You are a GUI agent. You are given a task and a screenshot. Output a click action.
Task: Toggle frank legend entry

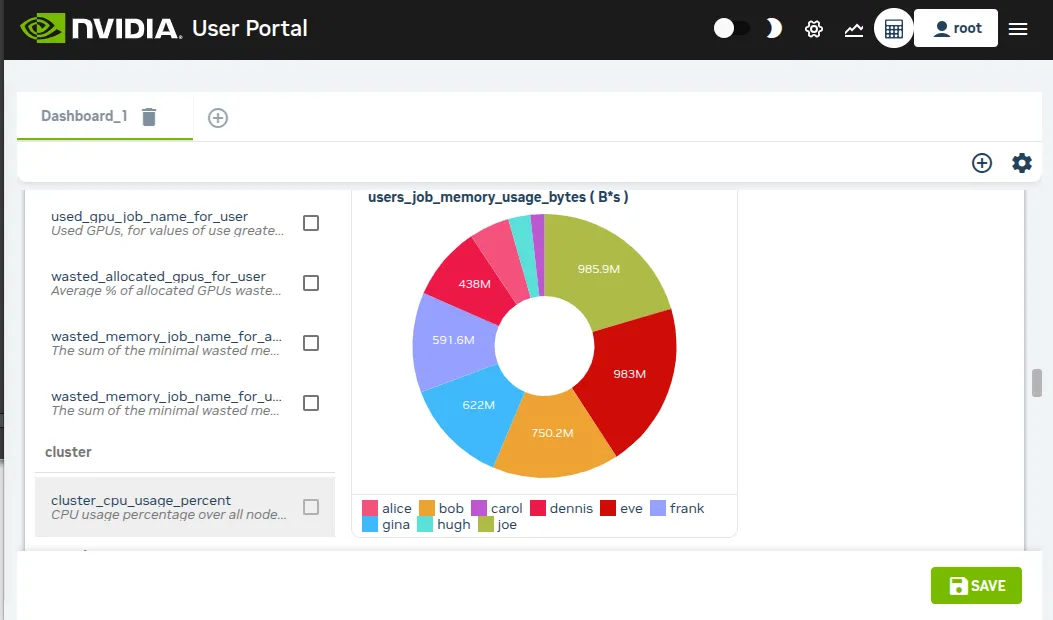pos(677,508)
